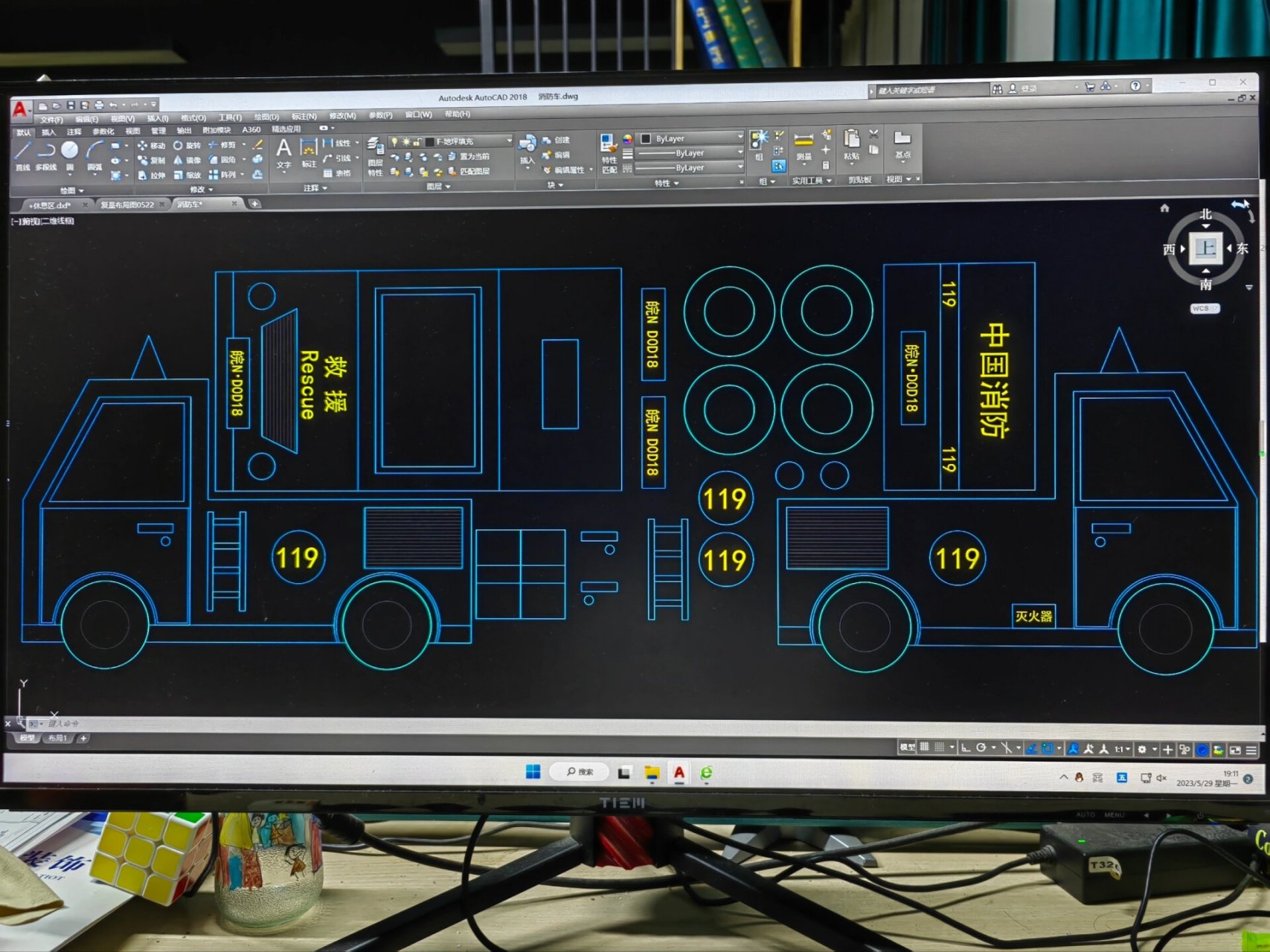Open the 文件(F) menu
The image size is (1270, 952).
[51, 119]
